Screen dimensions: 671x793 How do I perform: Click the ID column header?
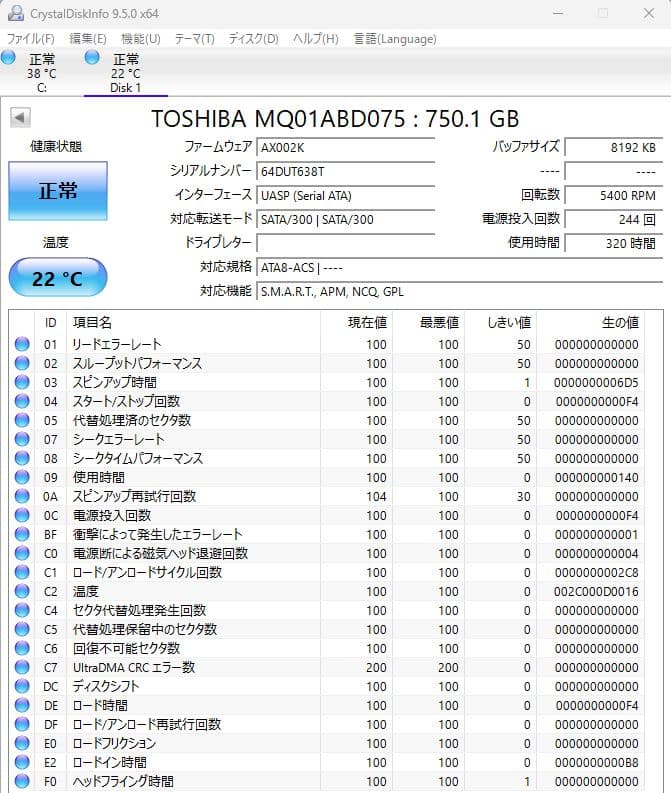tap(51, 322)
